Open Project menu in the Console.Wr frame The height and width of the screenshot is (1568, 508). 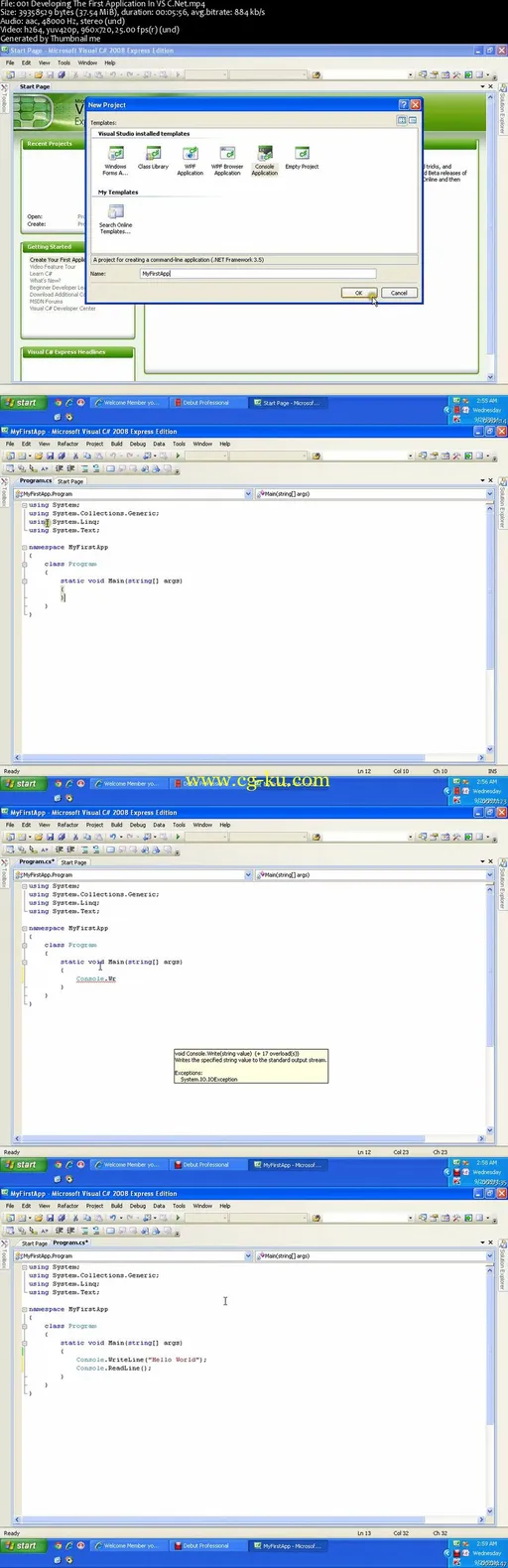(94, 825)
